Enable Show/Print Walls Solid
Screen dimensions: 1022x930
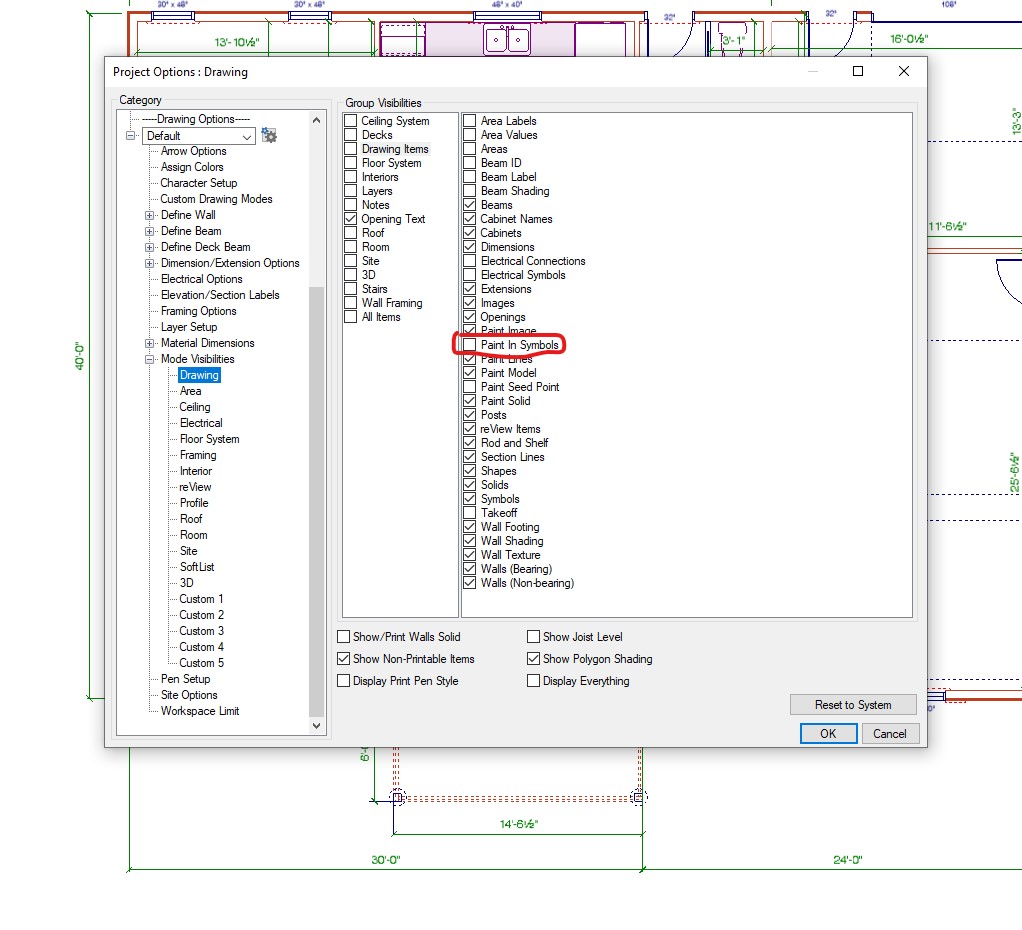coord(343,636)
